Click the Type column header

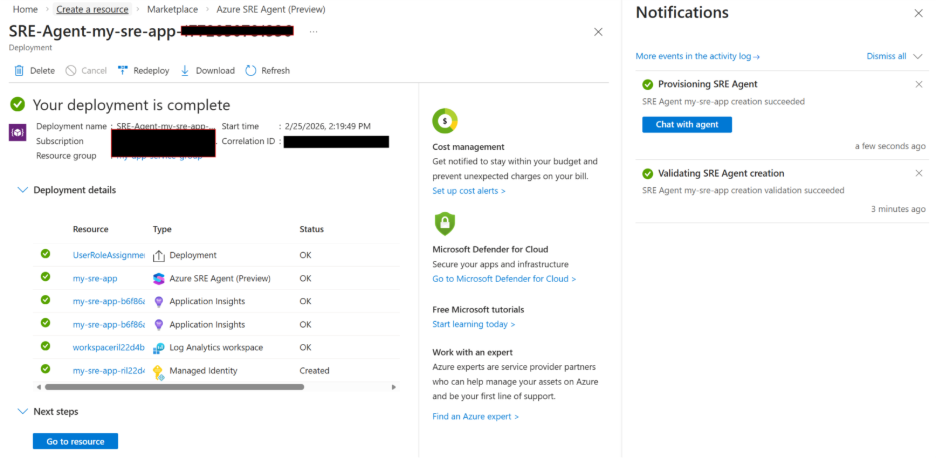(x=162, y=229)
